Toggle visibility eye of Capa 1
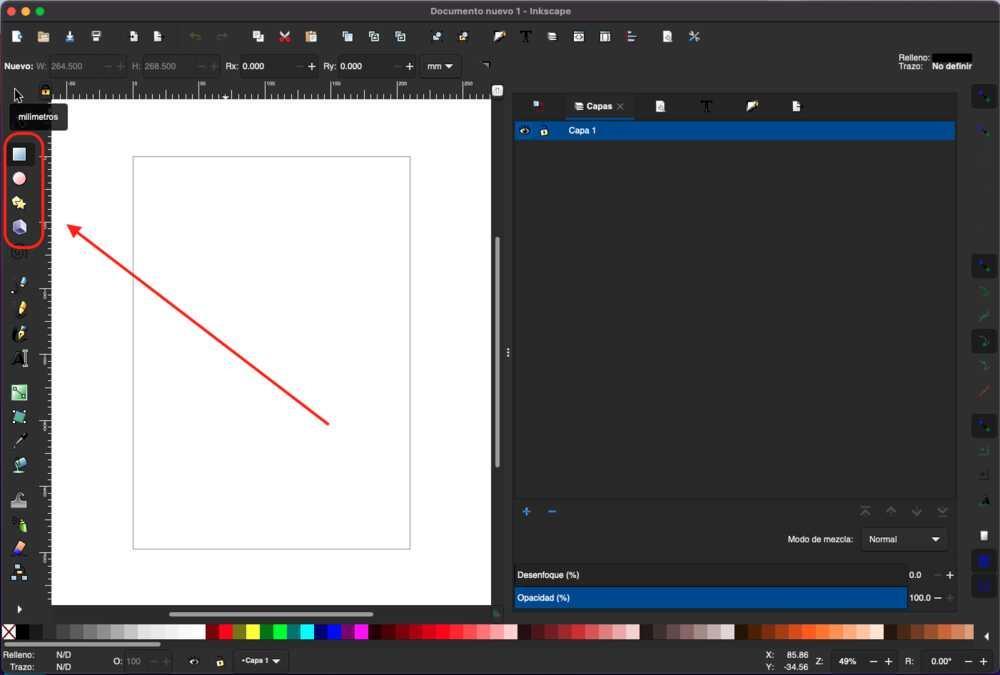Image resolution: width=1000 pixels, height=675 pixels. coord(524,131)
